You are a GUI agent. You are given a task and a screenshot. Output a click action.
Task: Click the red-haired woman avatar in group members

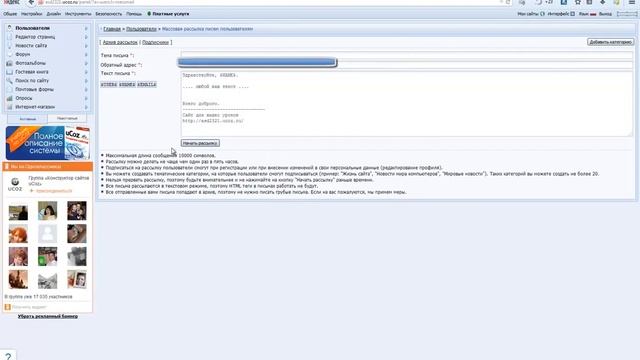coord(18,234)
